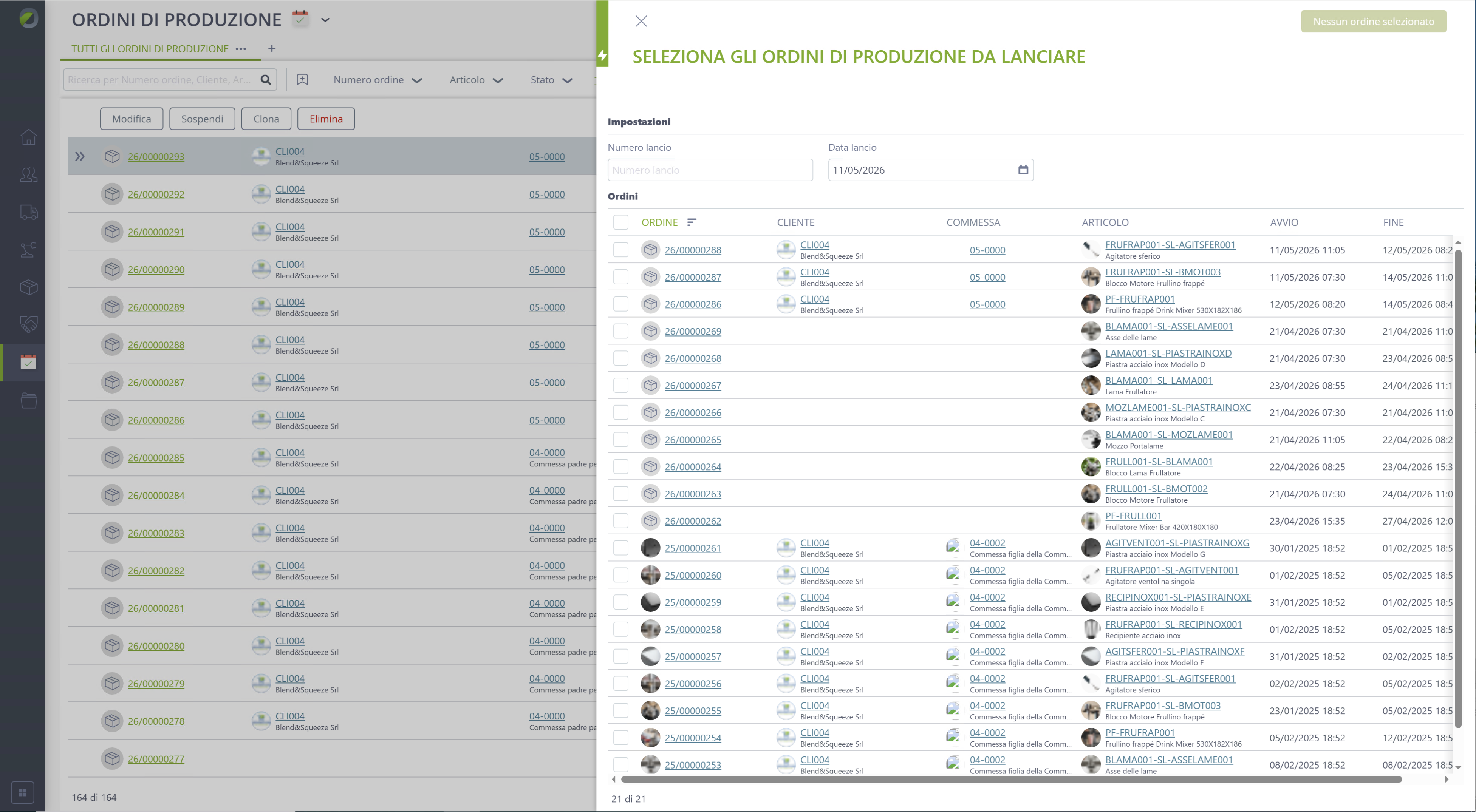The image size is (1476, 812).
Task: Click the sort icon next to ORDINE
Action: coord(692,222)
